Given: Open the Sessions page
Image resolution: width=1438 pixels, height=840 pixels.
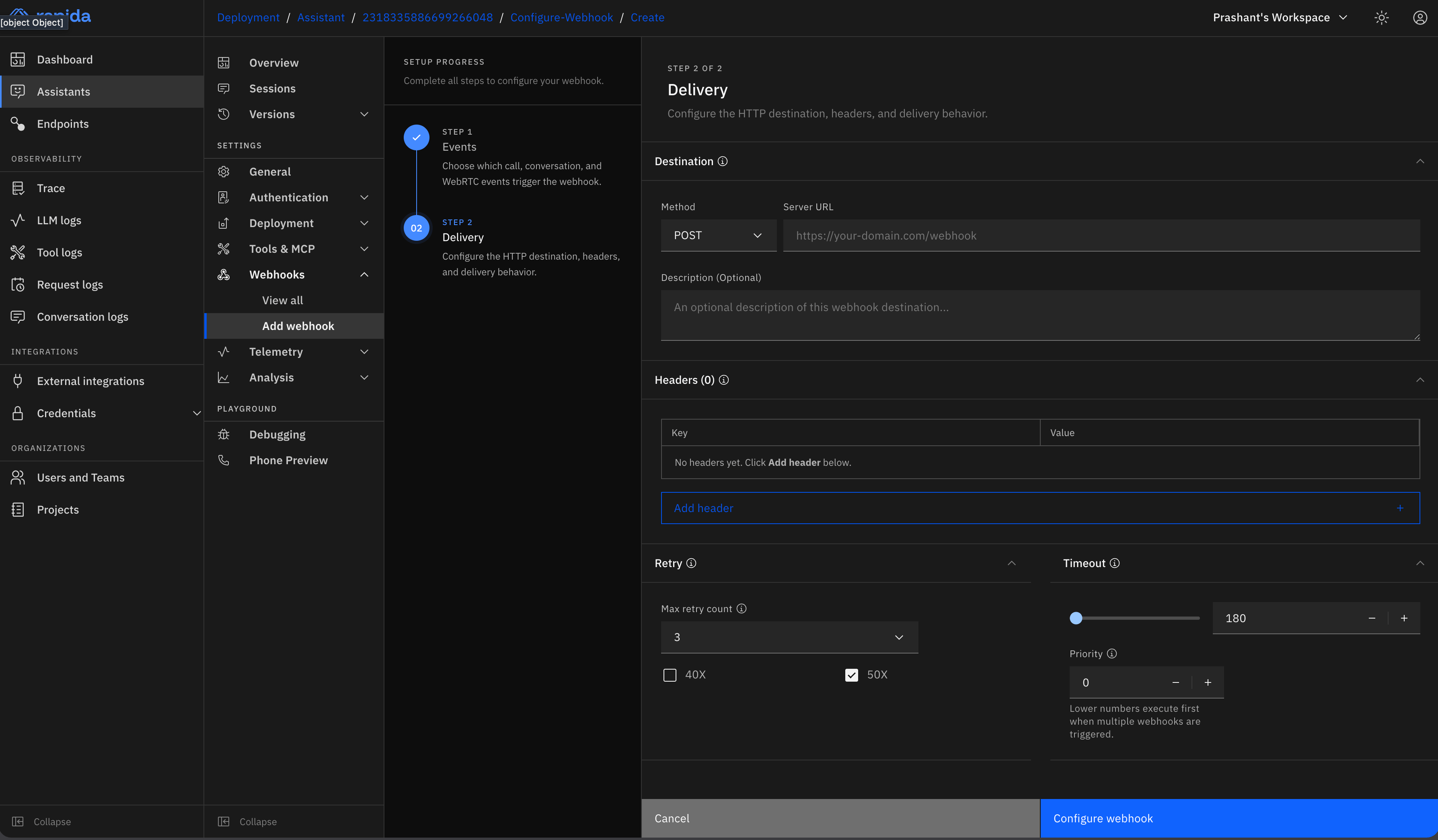Looking at the screenshot, I should [x=294, y=88].
